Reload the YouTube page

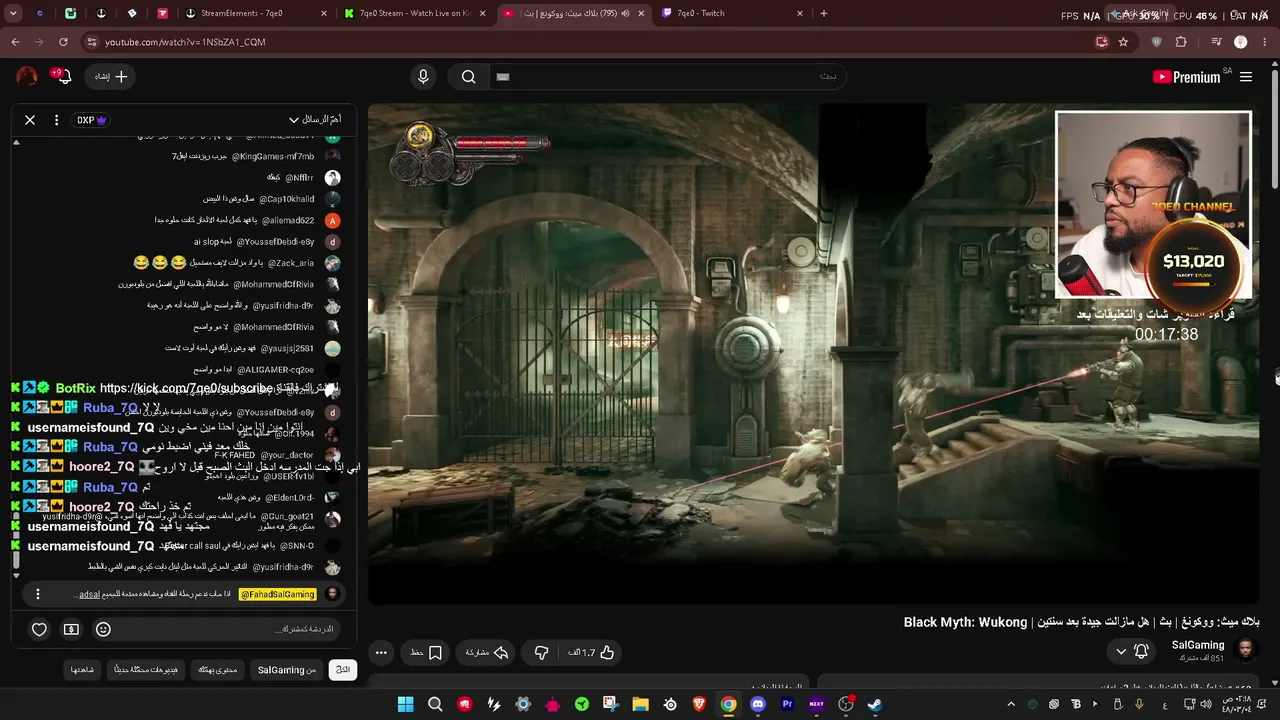pos(63,42)
